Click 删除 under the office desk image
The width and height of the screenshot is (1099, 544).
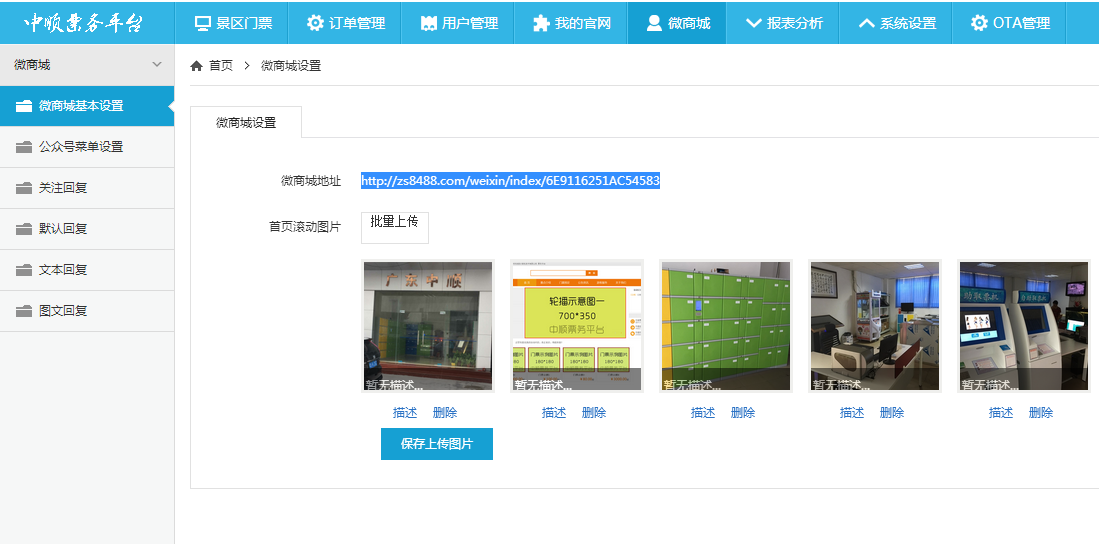pyautogui.click(x=892, y=413)
